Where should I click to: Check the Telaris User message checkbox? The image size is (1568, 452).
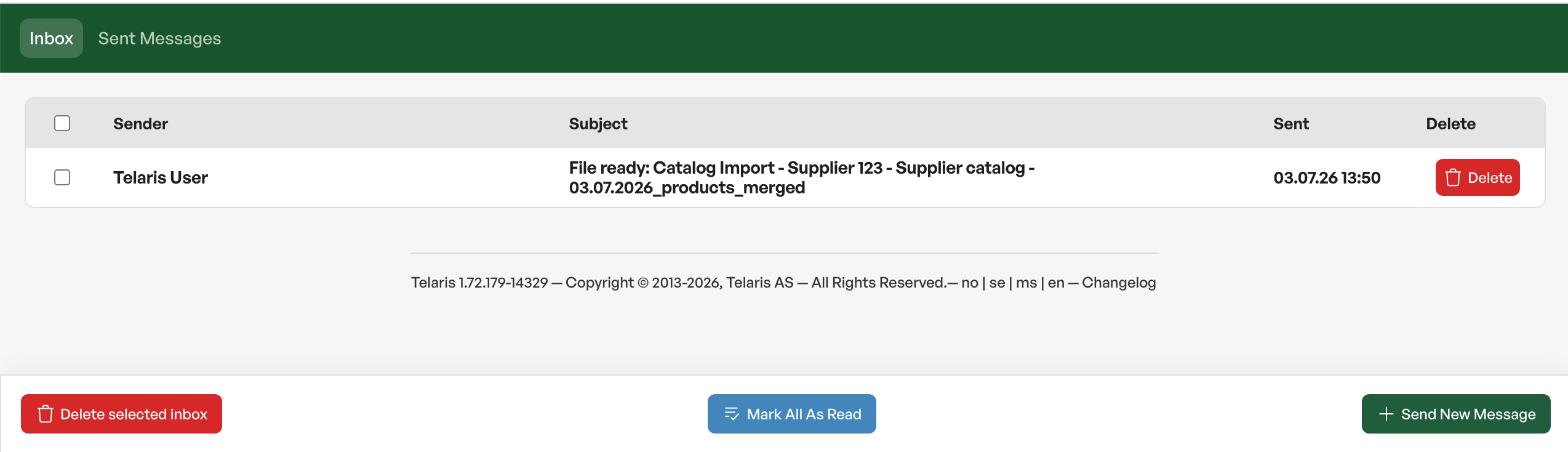[x=62, y=177]
